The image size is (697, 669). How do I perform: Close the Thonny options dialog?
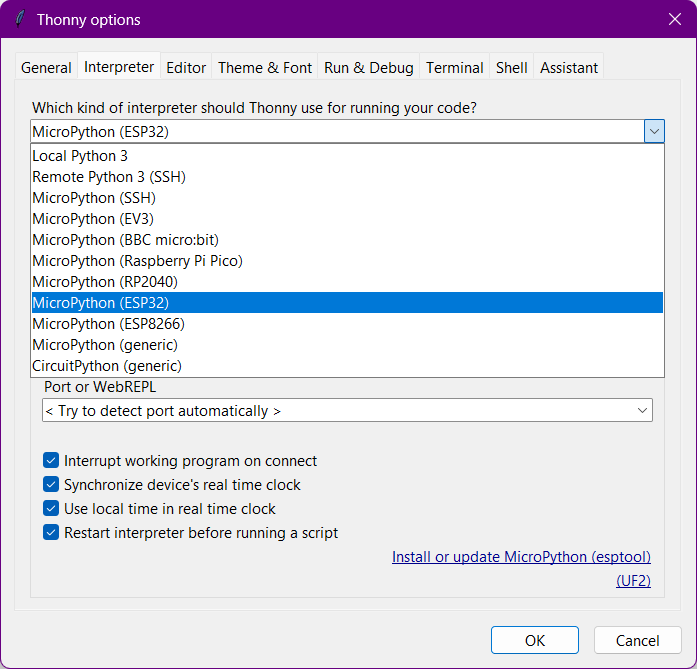click(674, 19)
